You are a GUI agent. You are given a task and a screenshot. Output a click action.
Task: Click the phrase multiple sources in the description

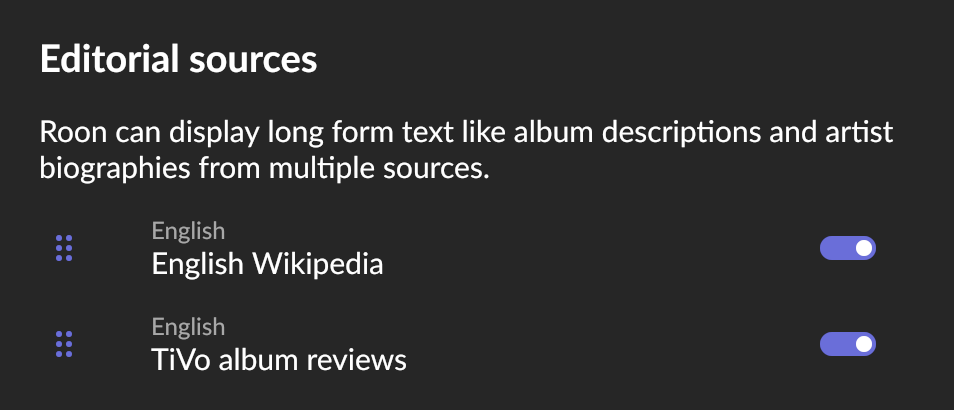pyautogui.click(x=378, y=169)
